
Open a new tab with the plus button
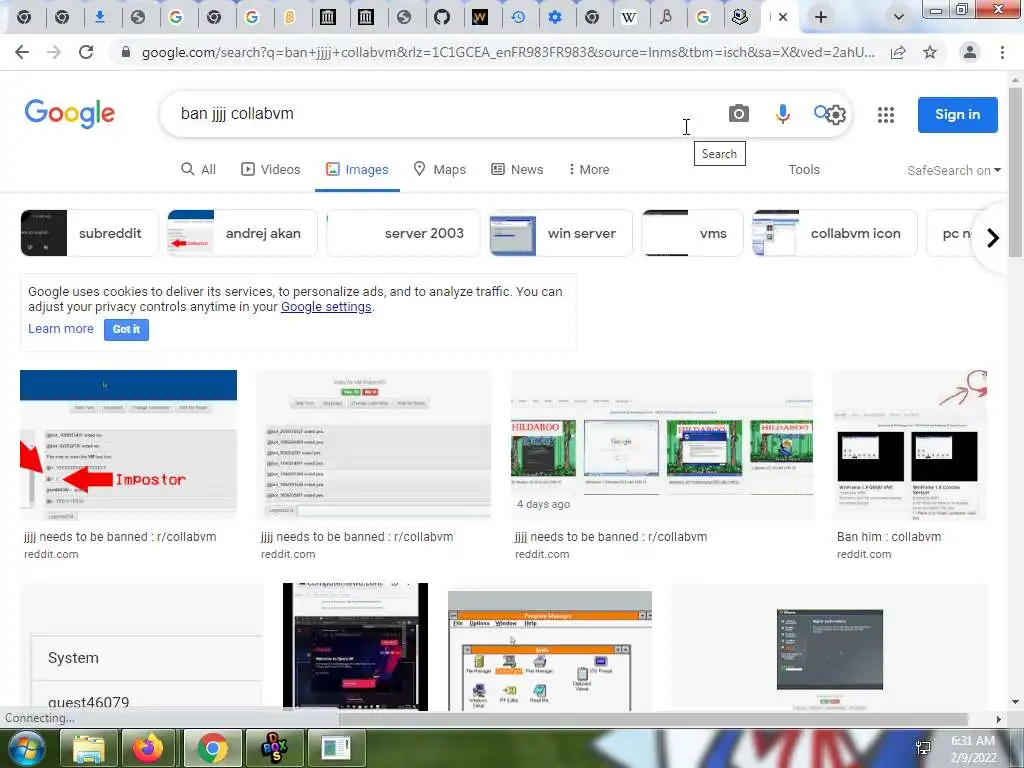821,17
